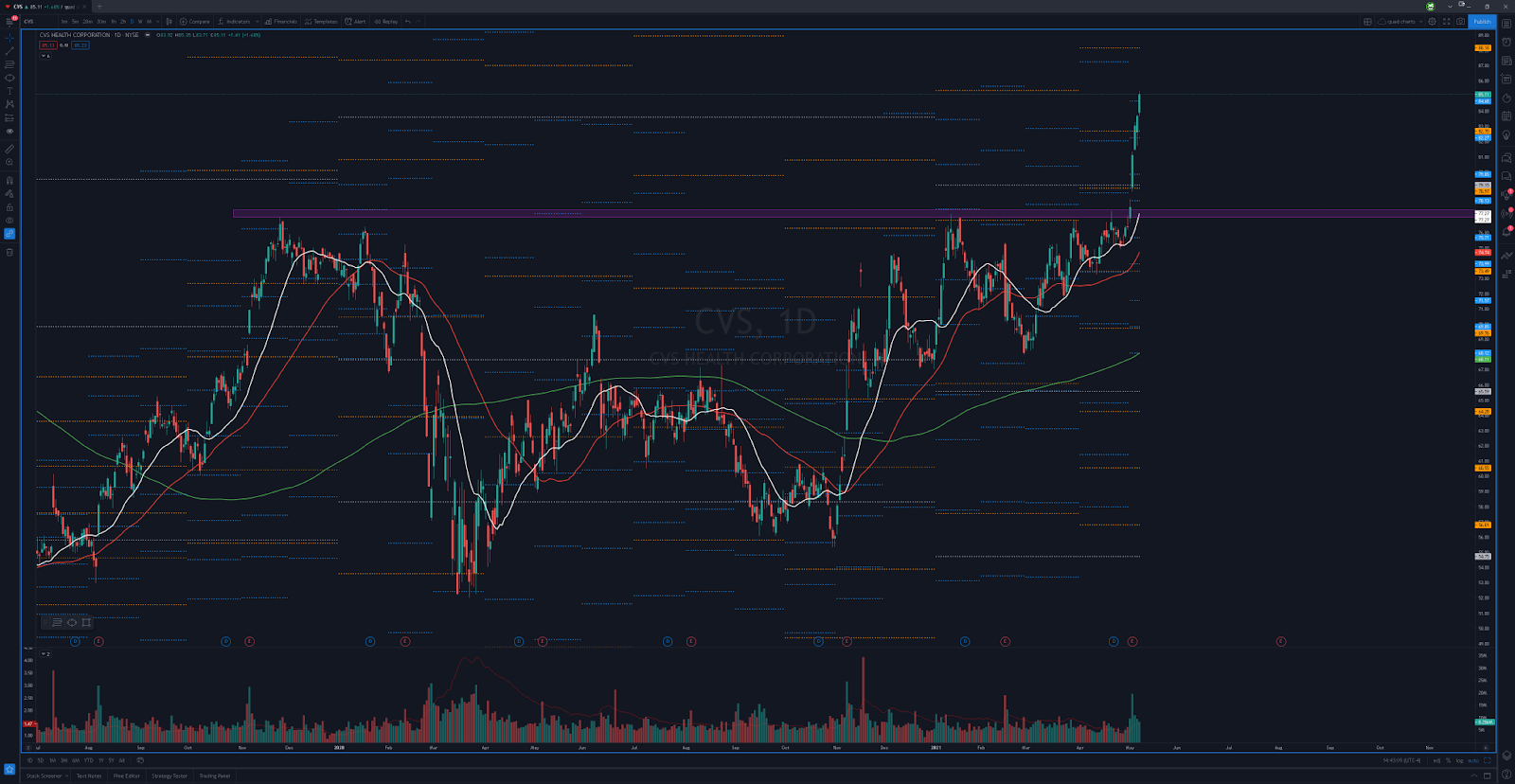Select the measure ruler tool
Screen dimensions: 1515x784
[9, 149]
